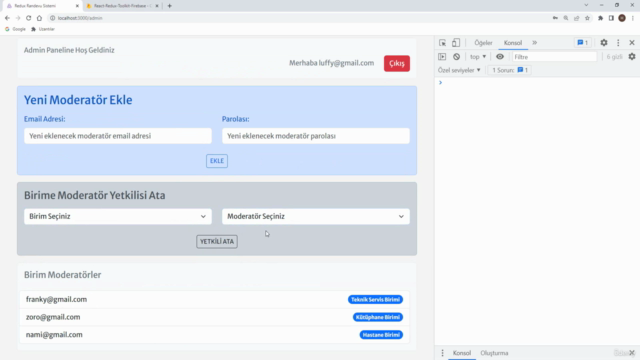Viewport: 640px width, 360px height.
Task: Focus the console Filtre input
Action: [x=554, y=57]
